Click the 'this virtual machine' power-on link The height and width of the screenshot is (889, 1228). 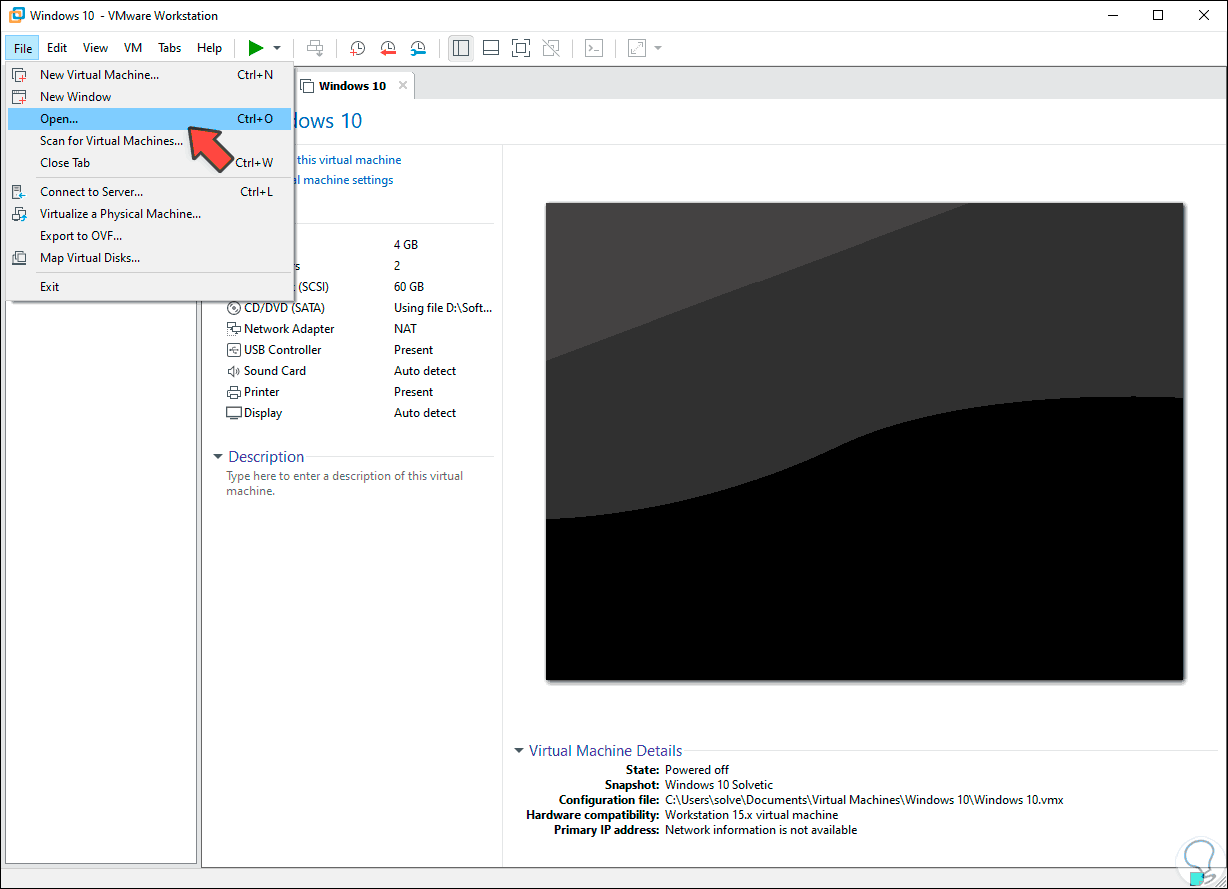pos(348,160)
